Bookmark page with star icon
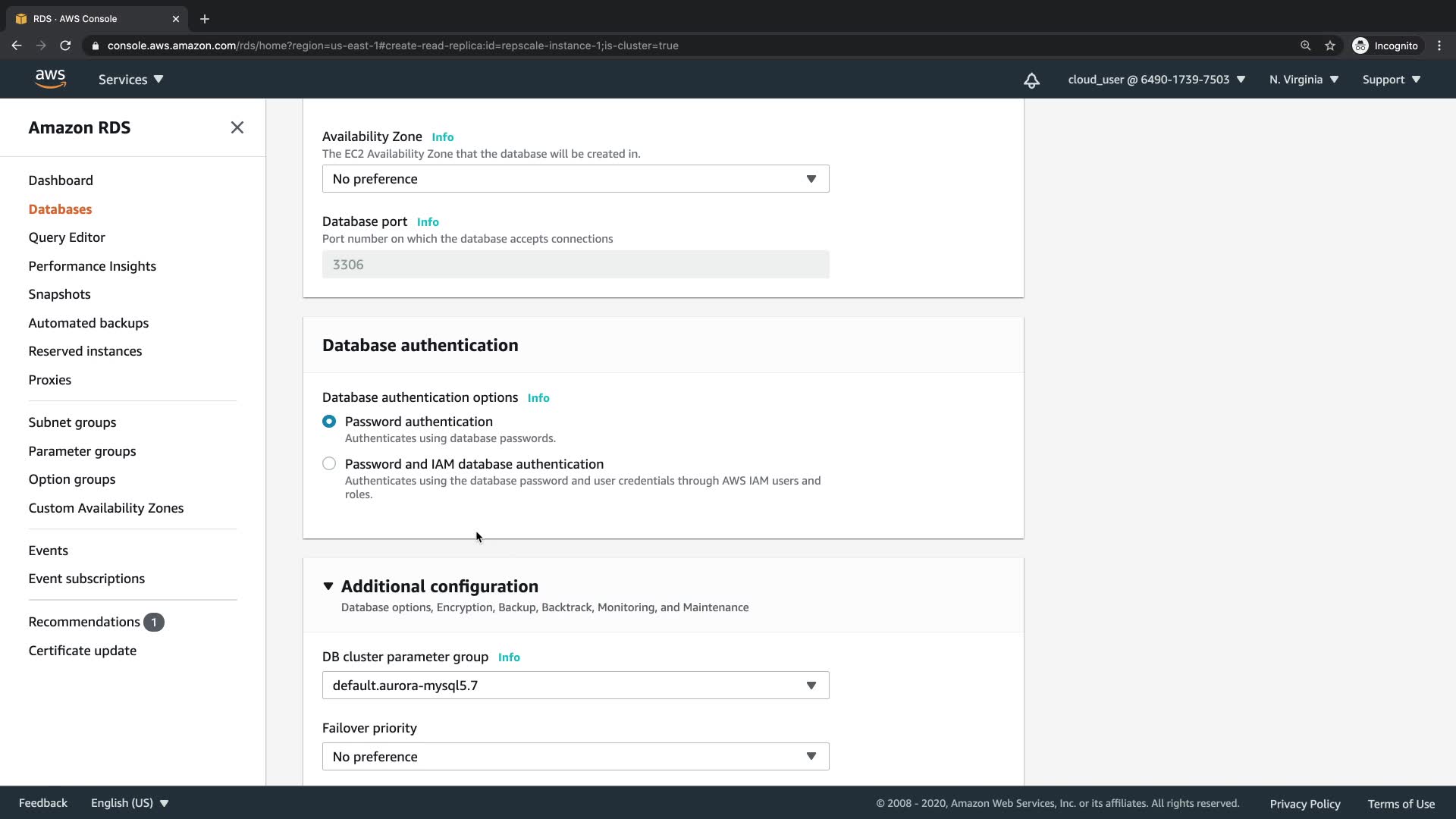1456x819 pixels. tap(1330, 45)
